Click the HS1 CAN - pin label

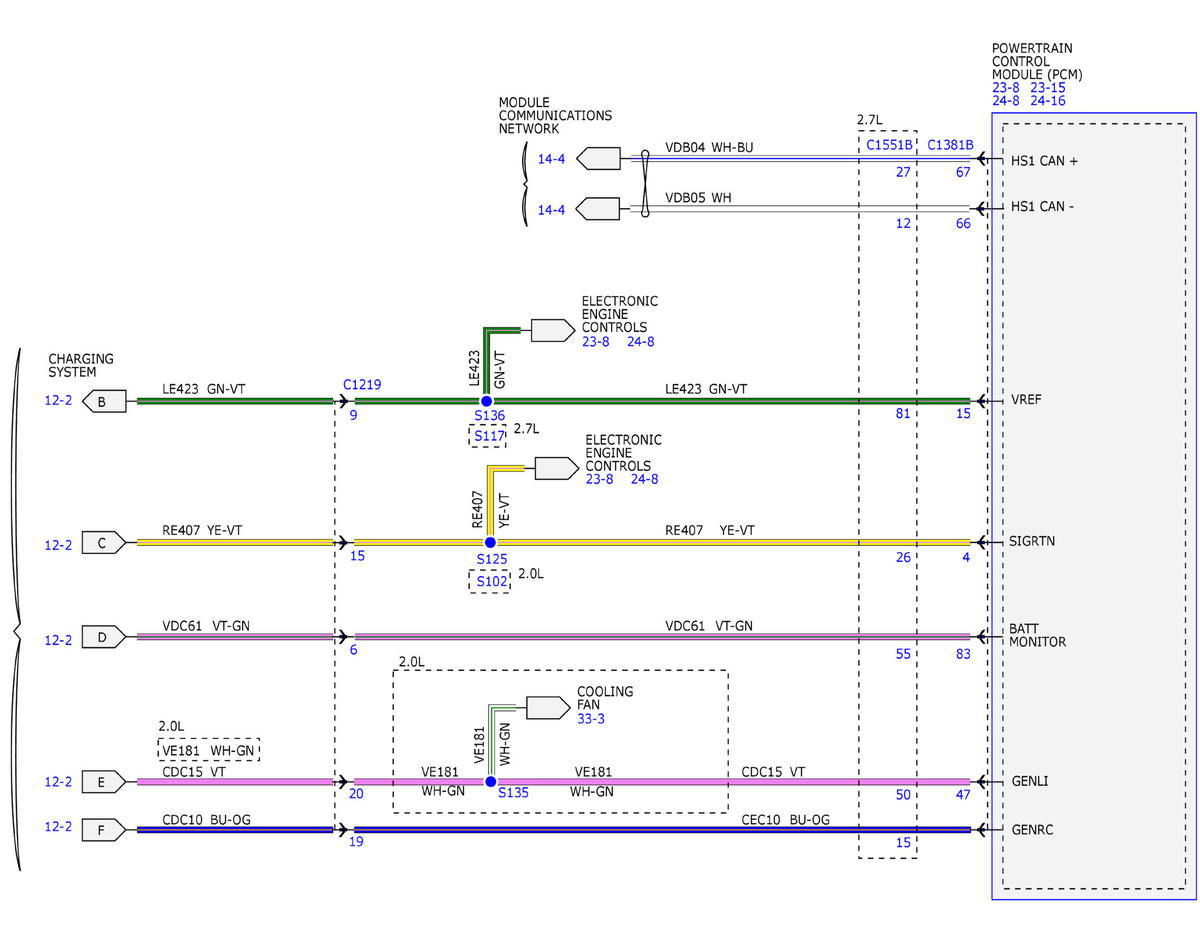pyautogui.click(x=1043, y=208)
